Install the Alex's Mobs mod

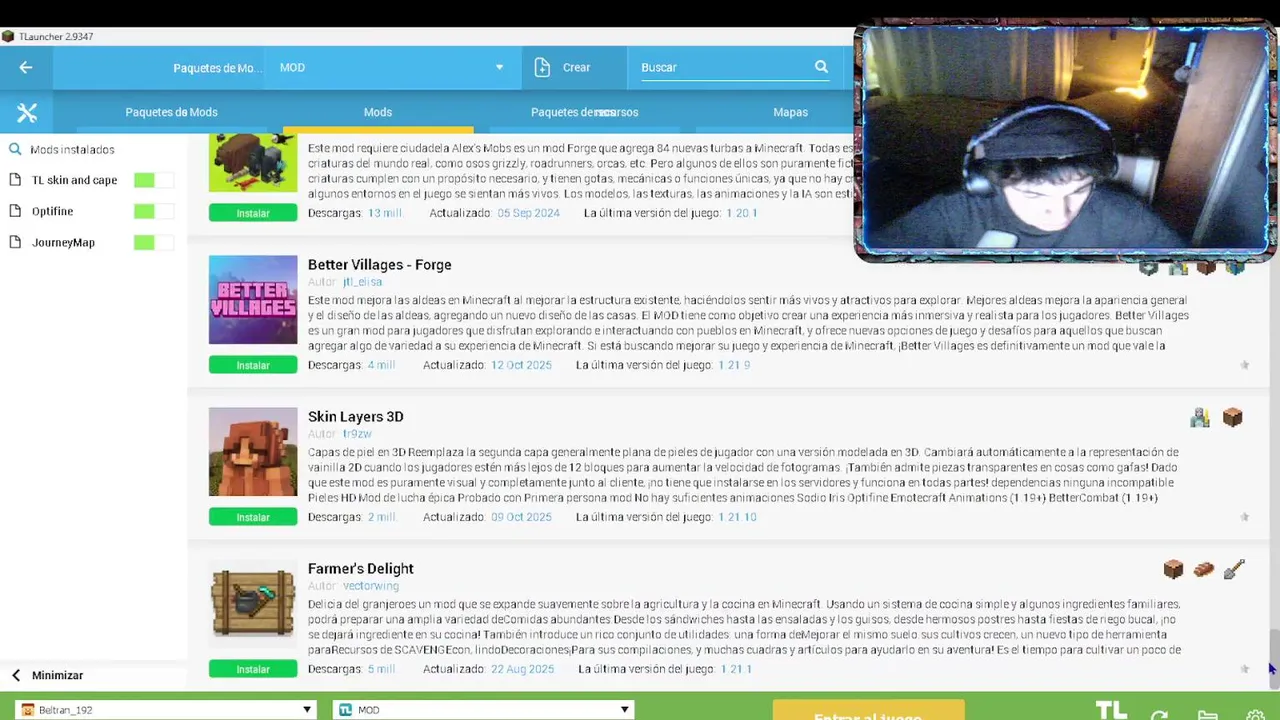point(253,213)
